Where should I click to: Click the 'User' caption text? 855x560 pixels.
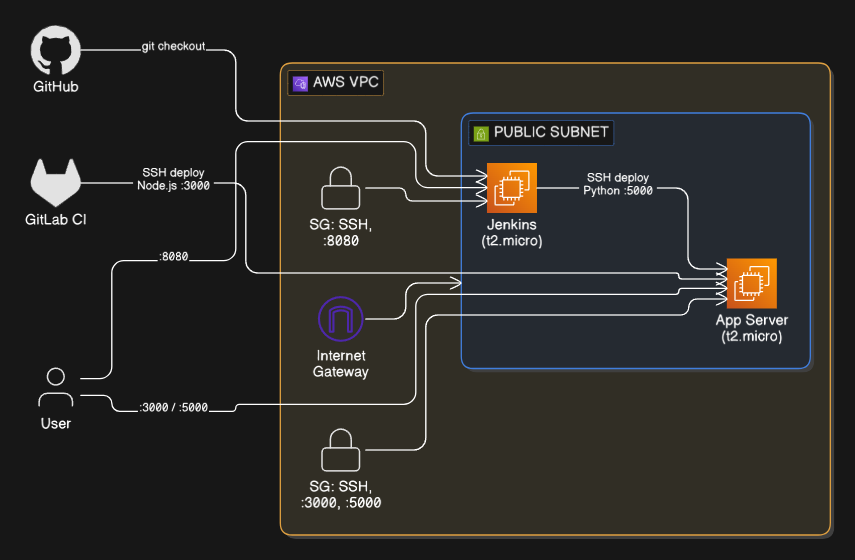pyautogui.click(x=56, y=424)
